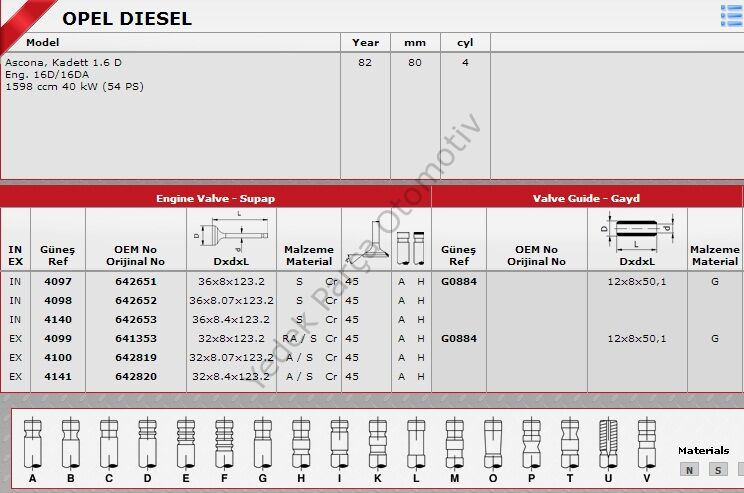This screenshot has width=744, height=493.
Task: Click Güneş Ref 4141
Action: (58, 376)
